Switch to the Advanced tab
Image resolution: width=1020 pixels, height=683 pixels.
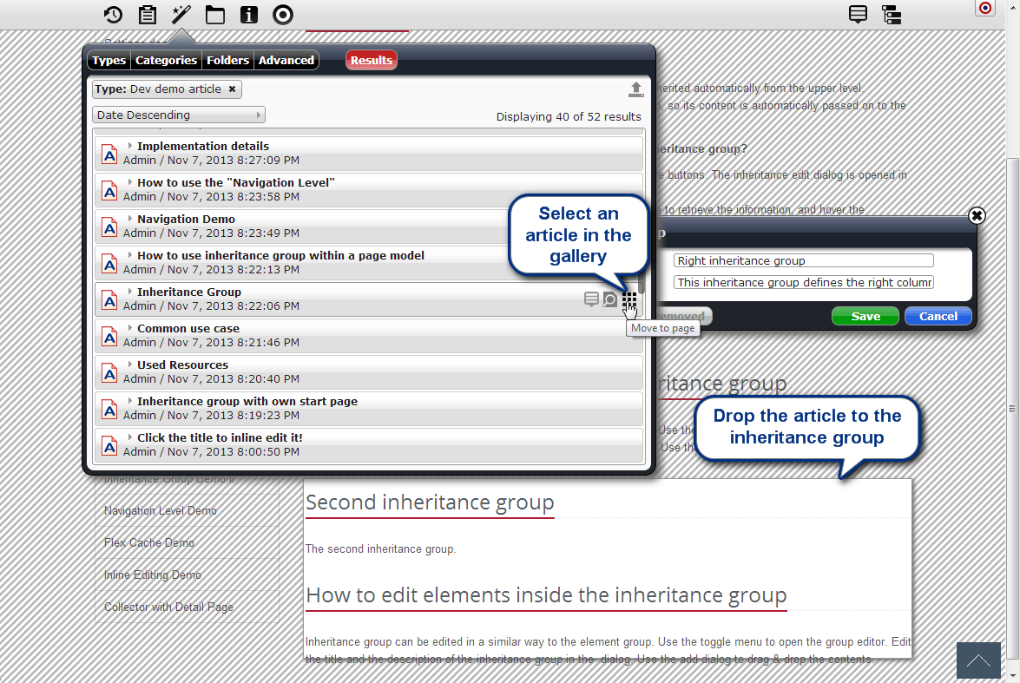tap(286, 60)
